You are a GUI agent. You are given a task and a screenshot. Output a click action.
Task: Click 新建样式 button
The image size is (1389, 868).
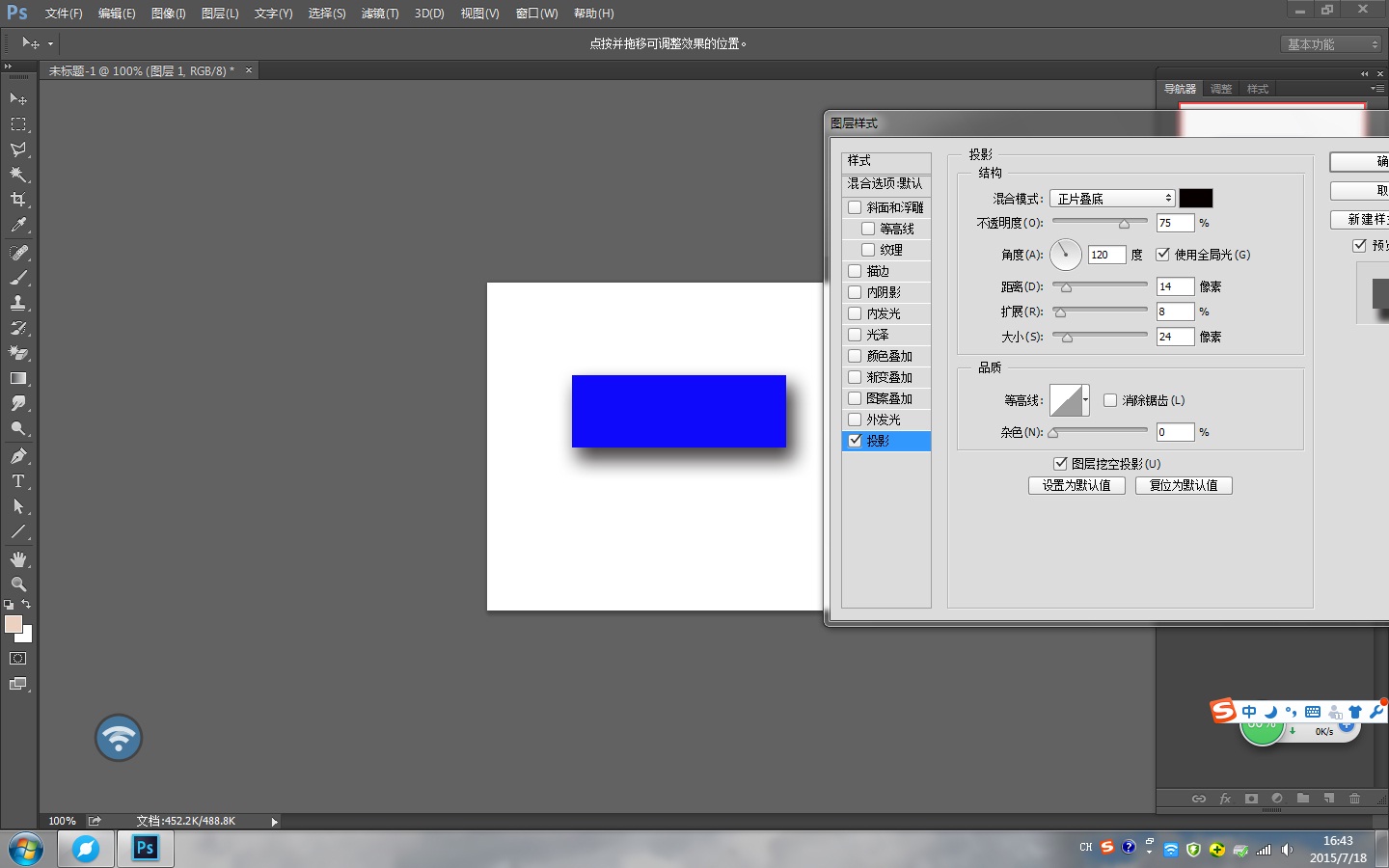(1360, 220)
